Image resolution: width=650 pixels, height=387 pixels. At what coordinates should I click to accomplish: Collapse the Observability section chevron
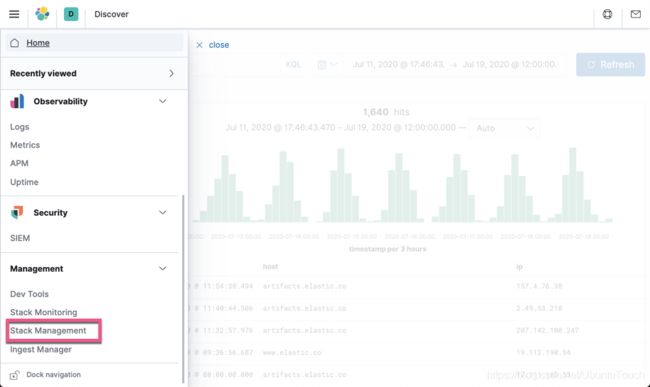(162, 101)
